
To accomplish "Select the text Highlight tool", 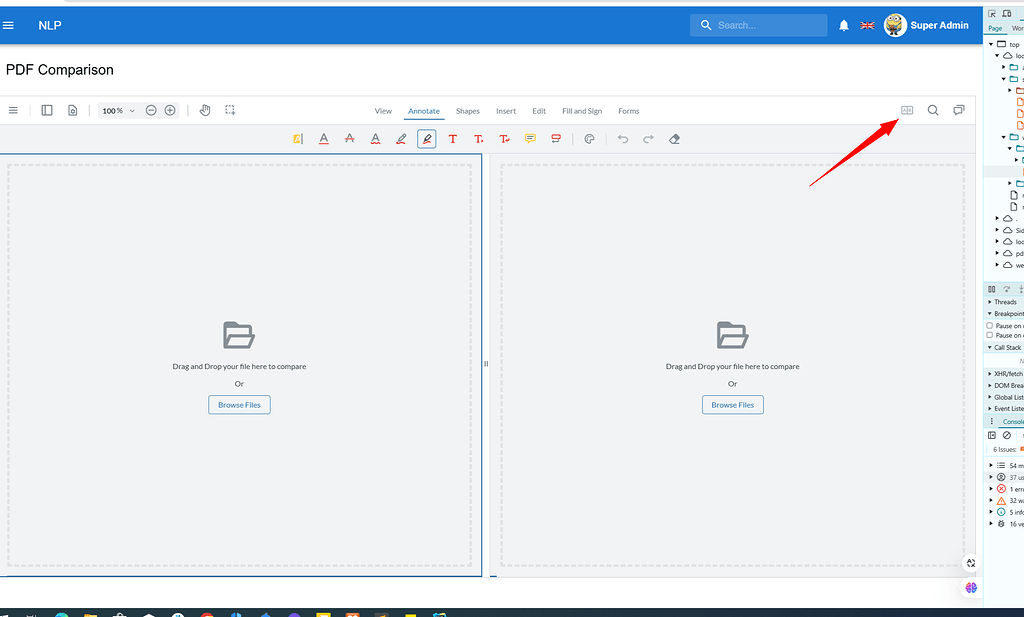I will [297, 138].
